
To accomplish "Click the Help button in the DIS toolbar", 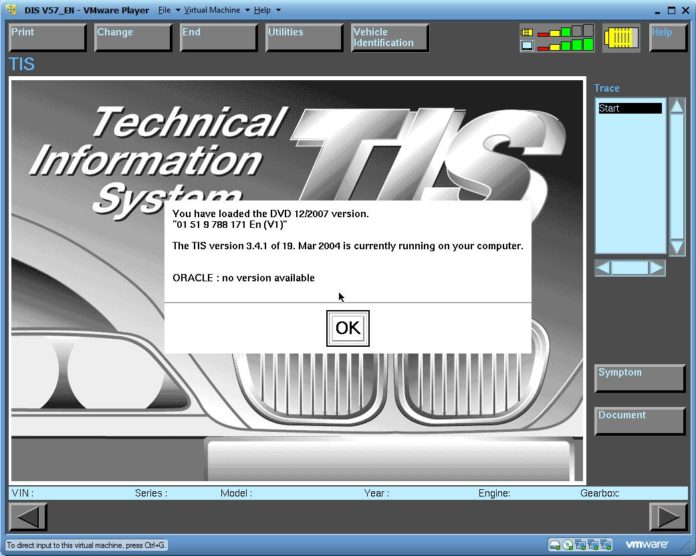I will pos(668,38).
